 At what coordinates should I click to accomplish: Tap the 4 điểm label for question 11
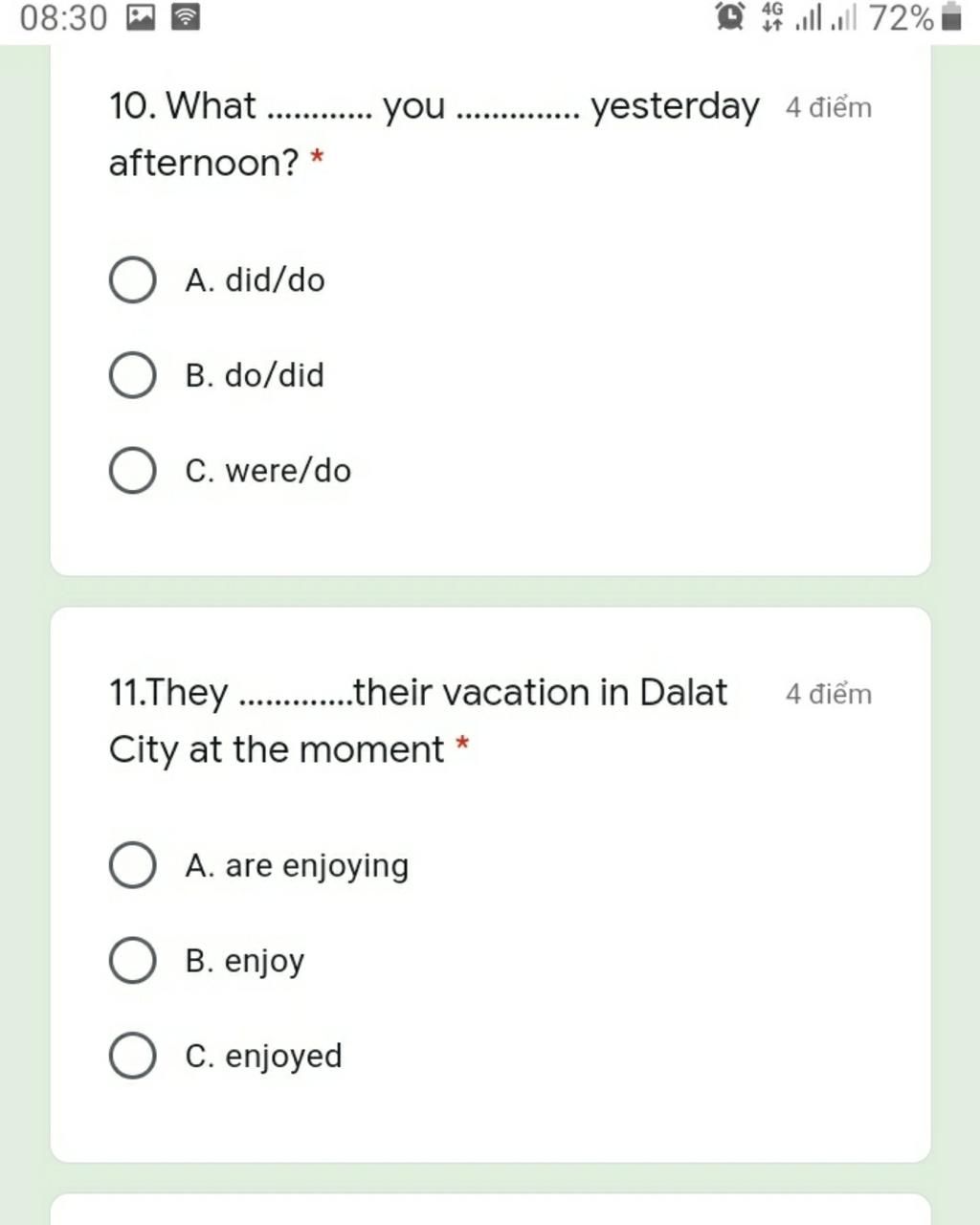829,694
